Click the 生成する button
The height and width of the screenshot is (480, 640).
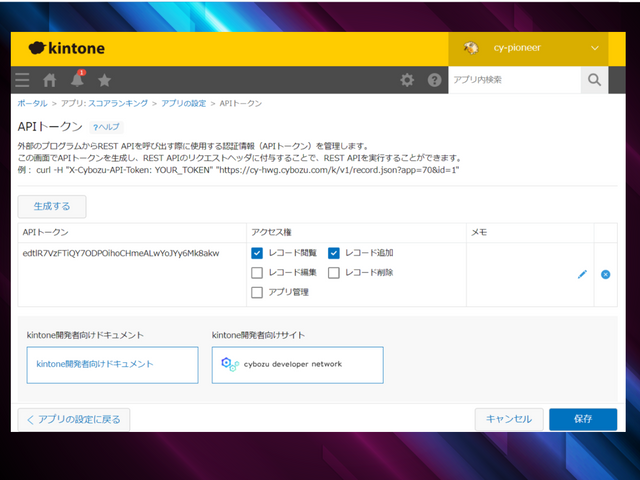(x=52, y=207)
